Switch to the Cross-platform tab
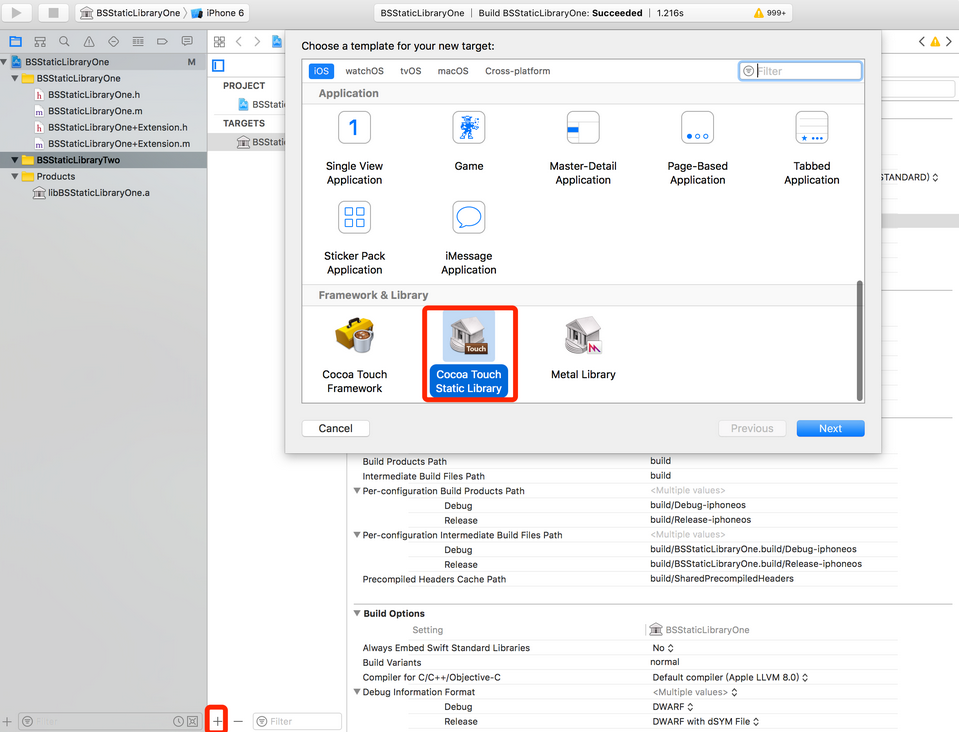 518,71
